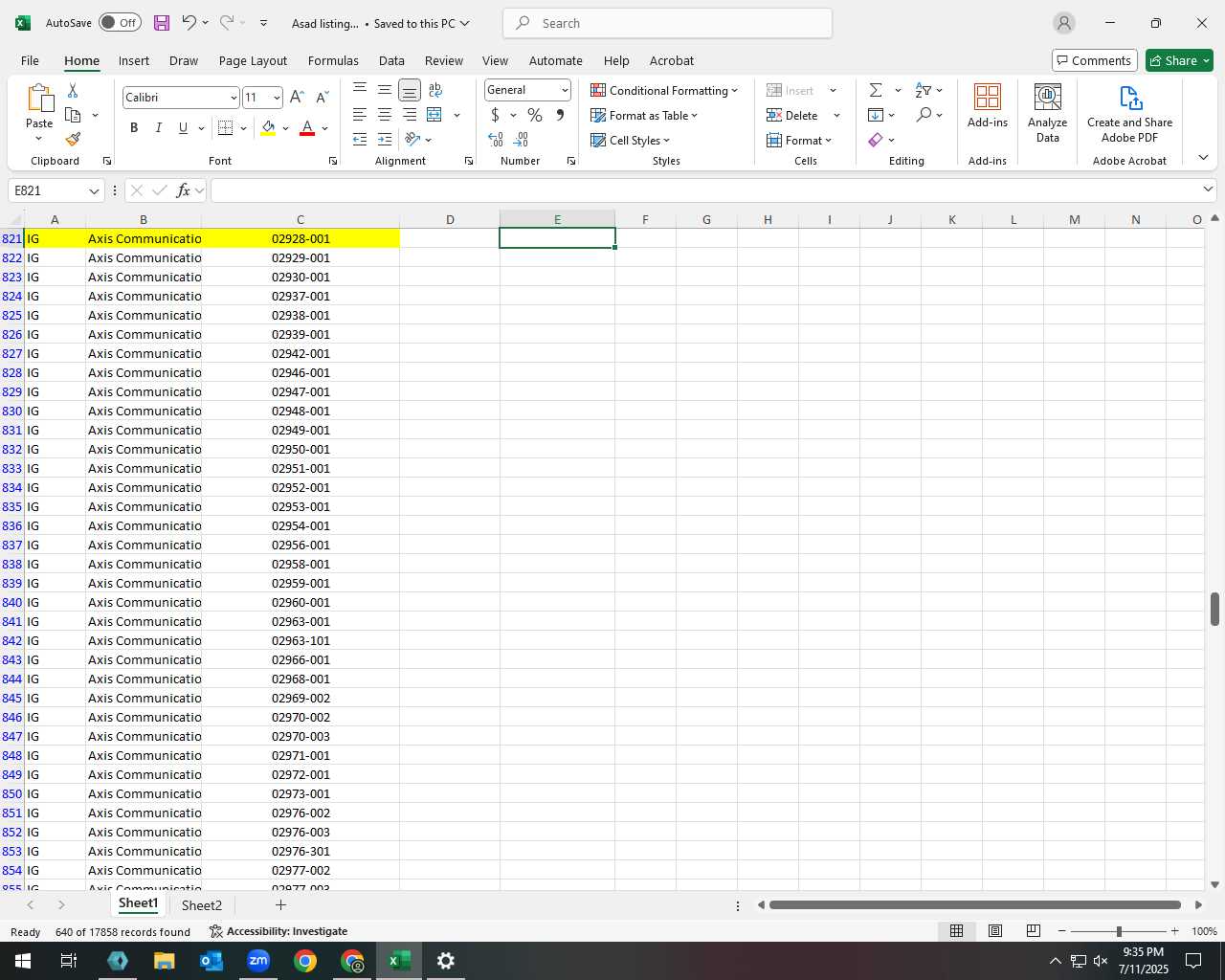
Task: Open the File menu tab
Action: [x=30, y=60]
